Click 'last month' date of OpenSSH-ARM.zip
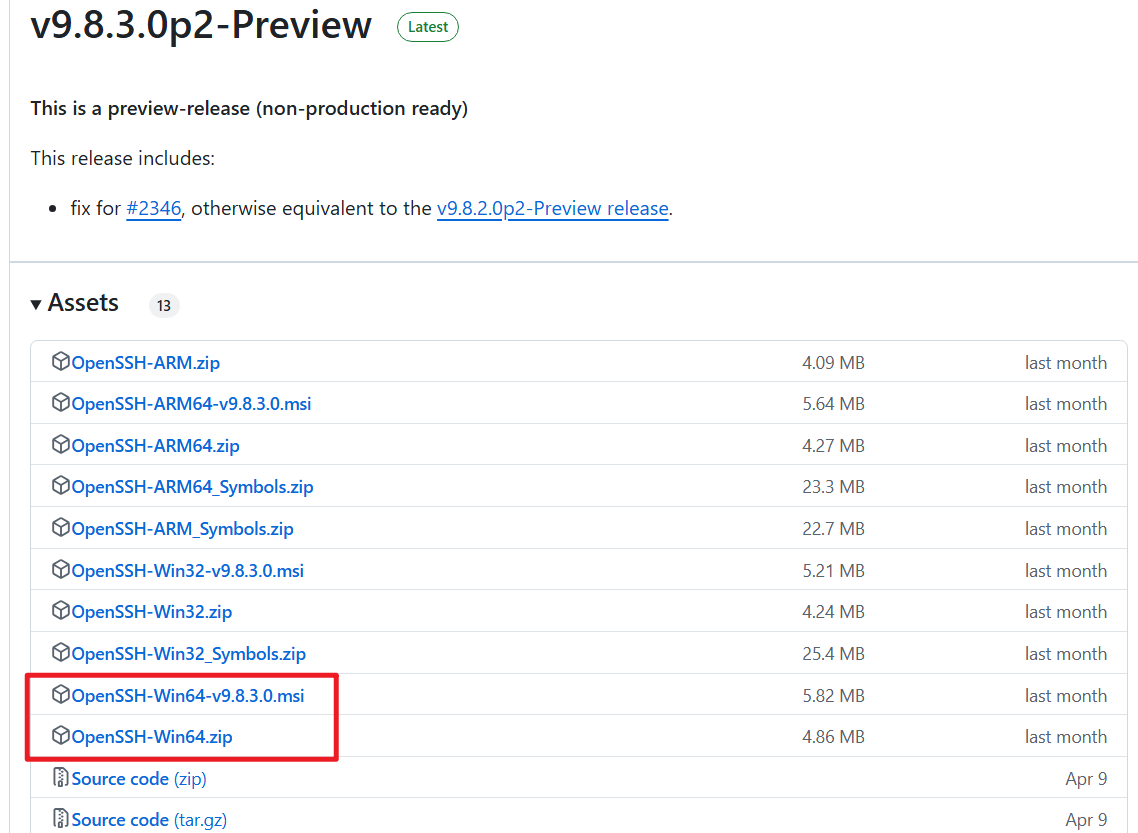The width and height of the screenshot is (1138, 833). pyautogui.click(x=1065, y=363)
